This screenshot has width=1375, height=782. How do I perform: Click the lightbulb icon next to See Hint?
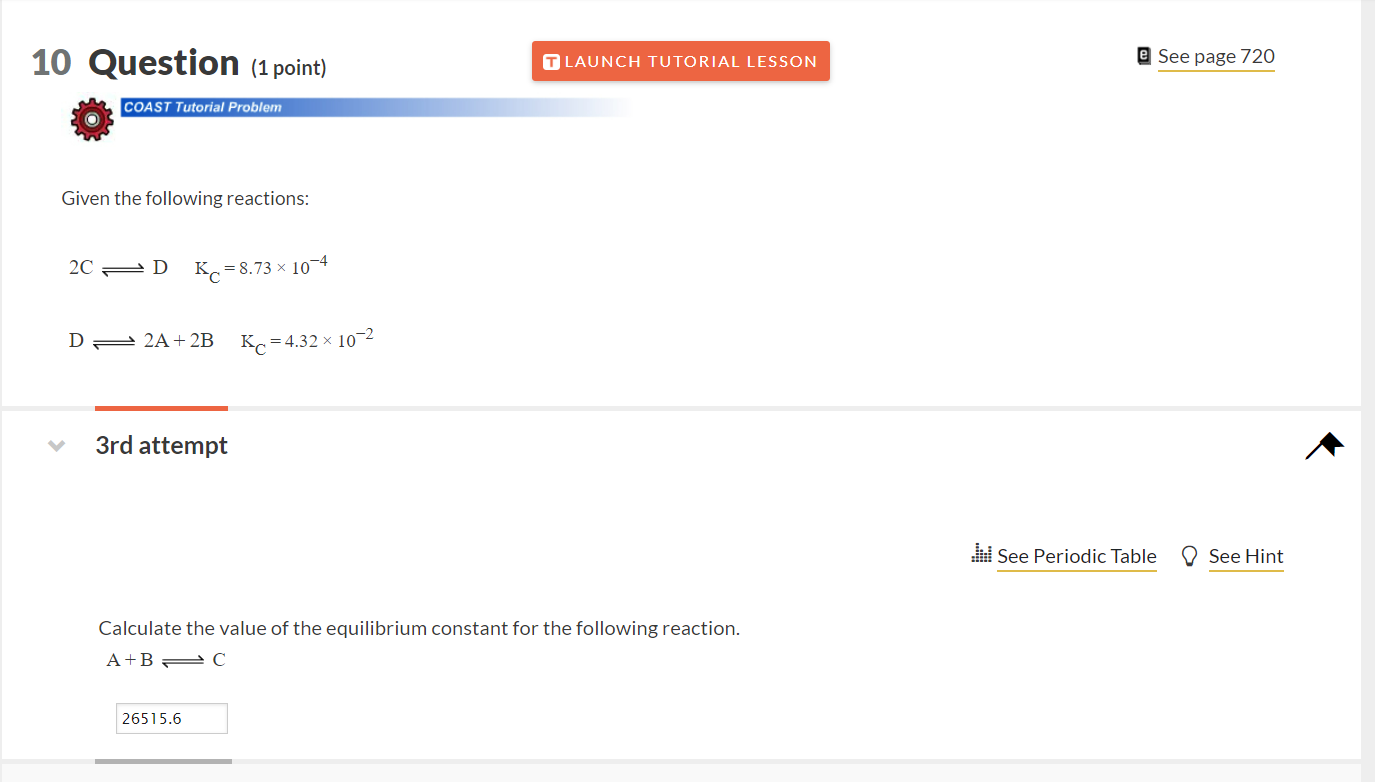tap(1189, 555)
